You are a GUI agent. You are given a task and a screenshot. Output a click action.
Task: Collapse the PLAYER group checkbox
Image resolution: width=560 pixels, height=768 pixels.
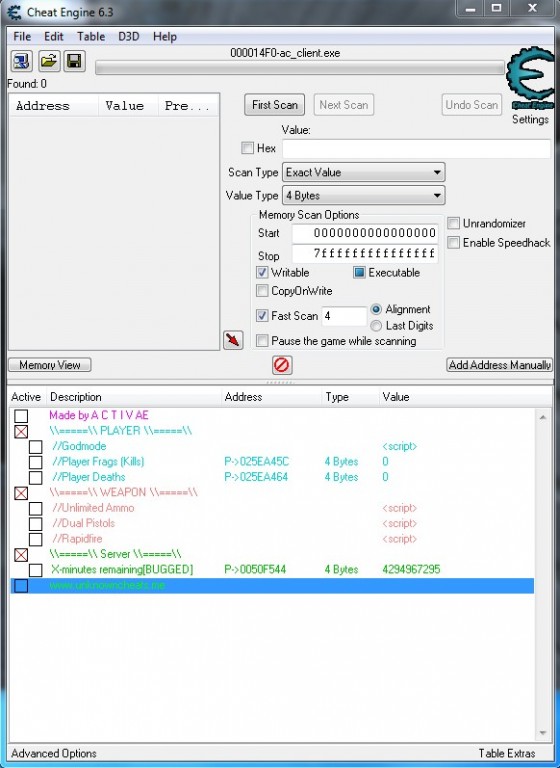pos(21,432)
